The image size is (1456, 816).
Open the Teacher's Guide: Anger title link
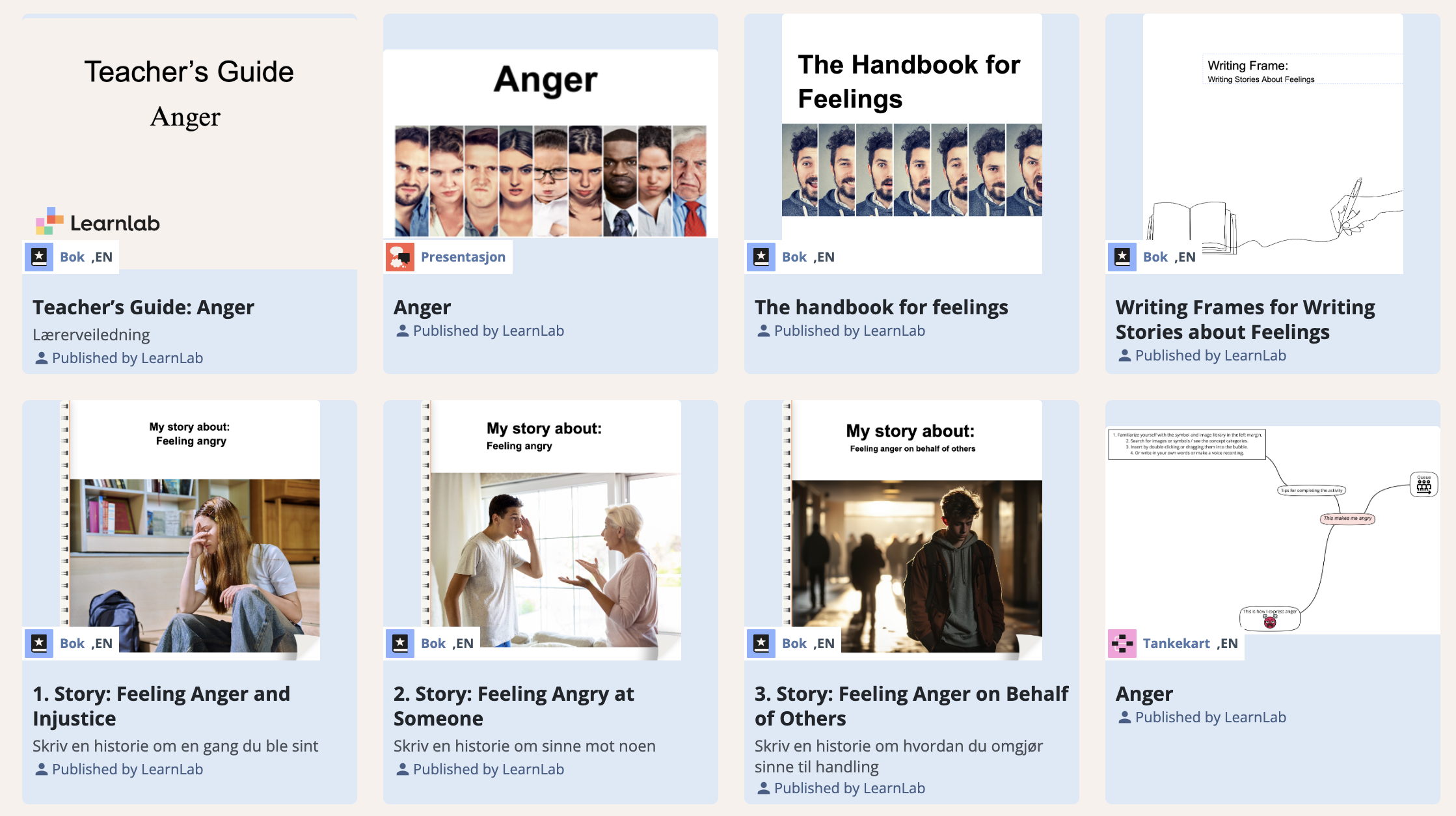[x=143, y=307]
